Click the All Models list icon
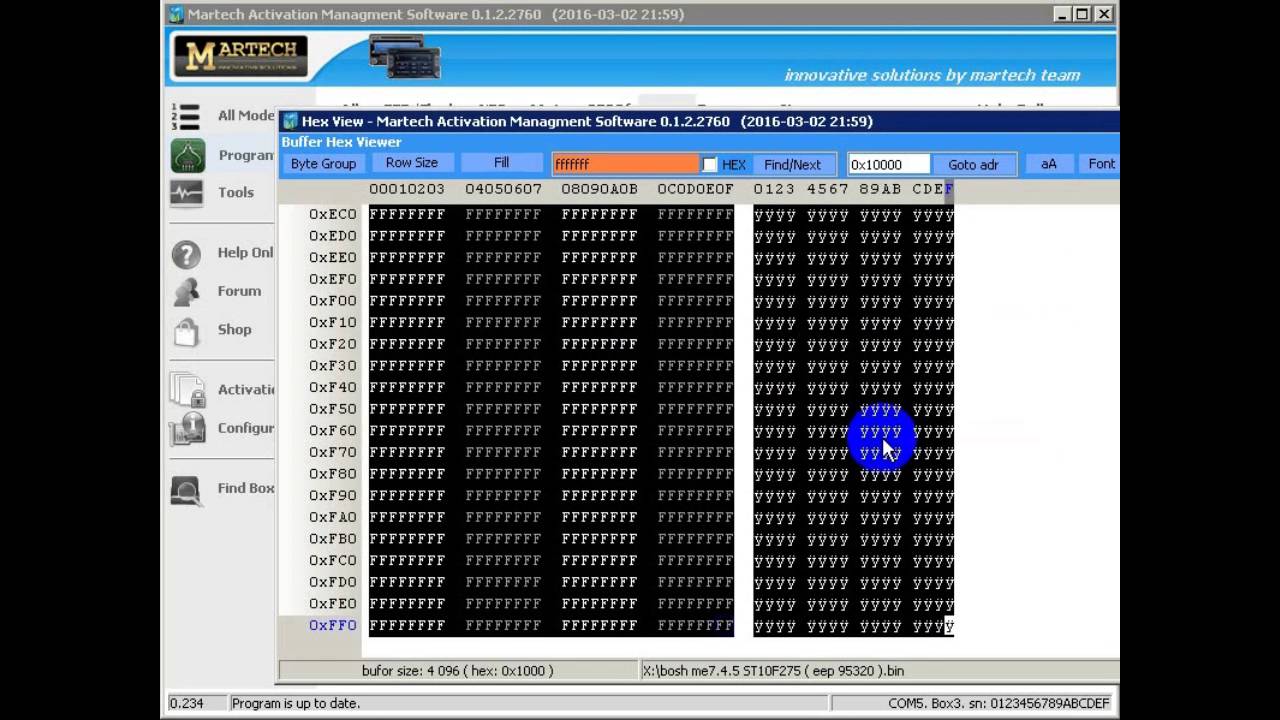The height and width of the screenshot is (720, 1280). pos(186,116)
